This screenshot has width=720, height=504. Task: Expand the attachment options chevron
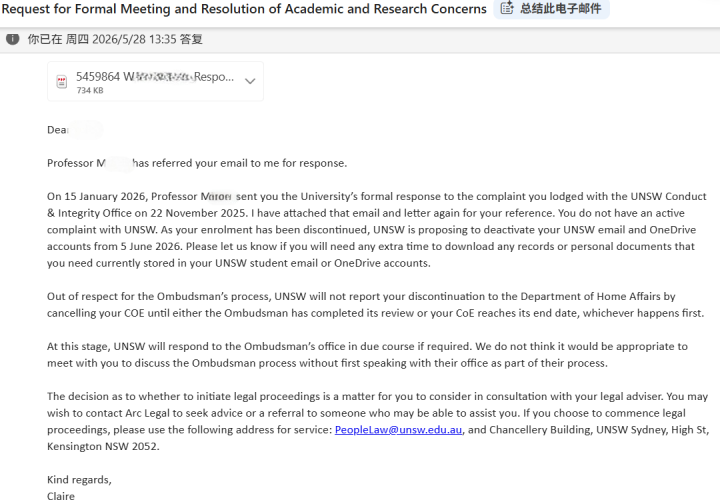click(x=250, y=81)
